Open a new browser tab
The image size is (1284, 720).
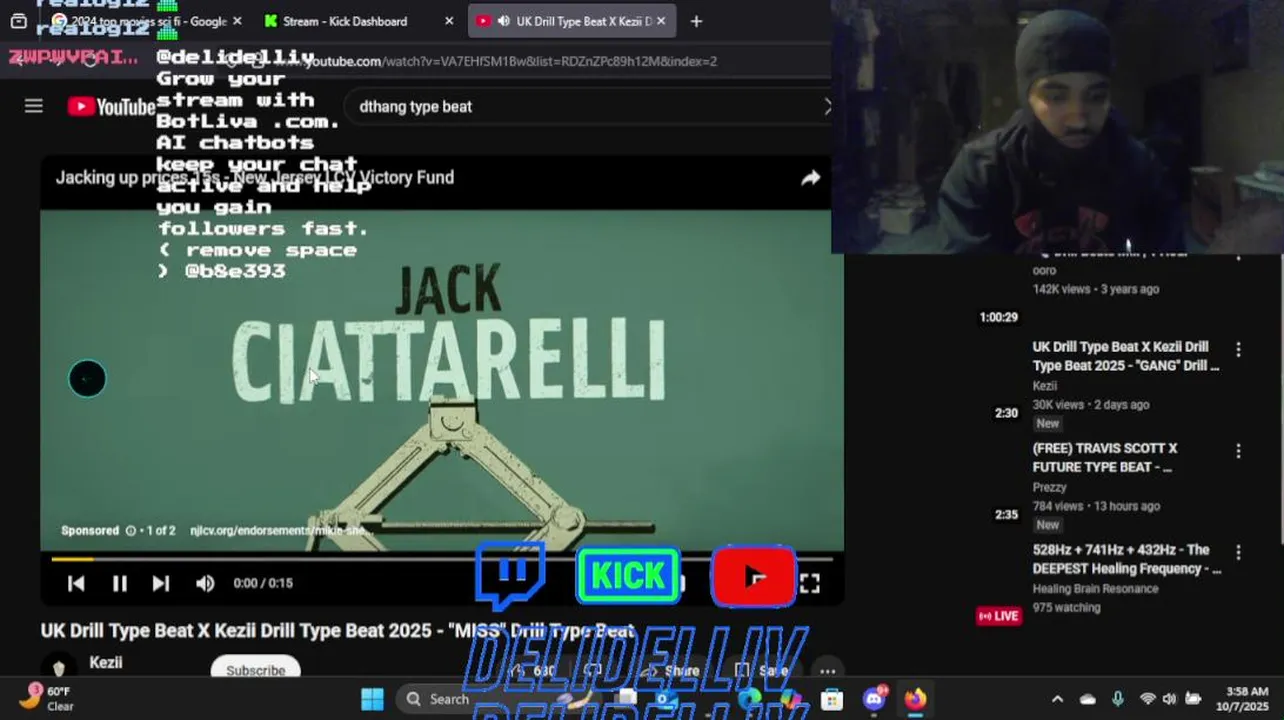click(x=696, y=21)
